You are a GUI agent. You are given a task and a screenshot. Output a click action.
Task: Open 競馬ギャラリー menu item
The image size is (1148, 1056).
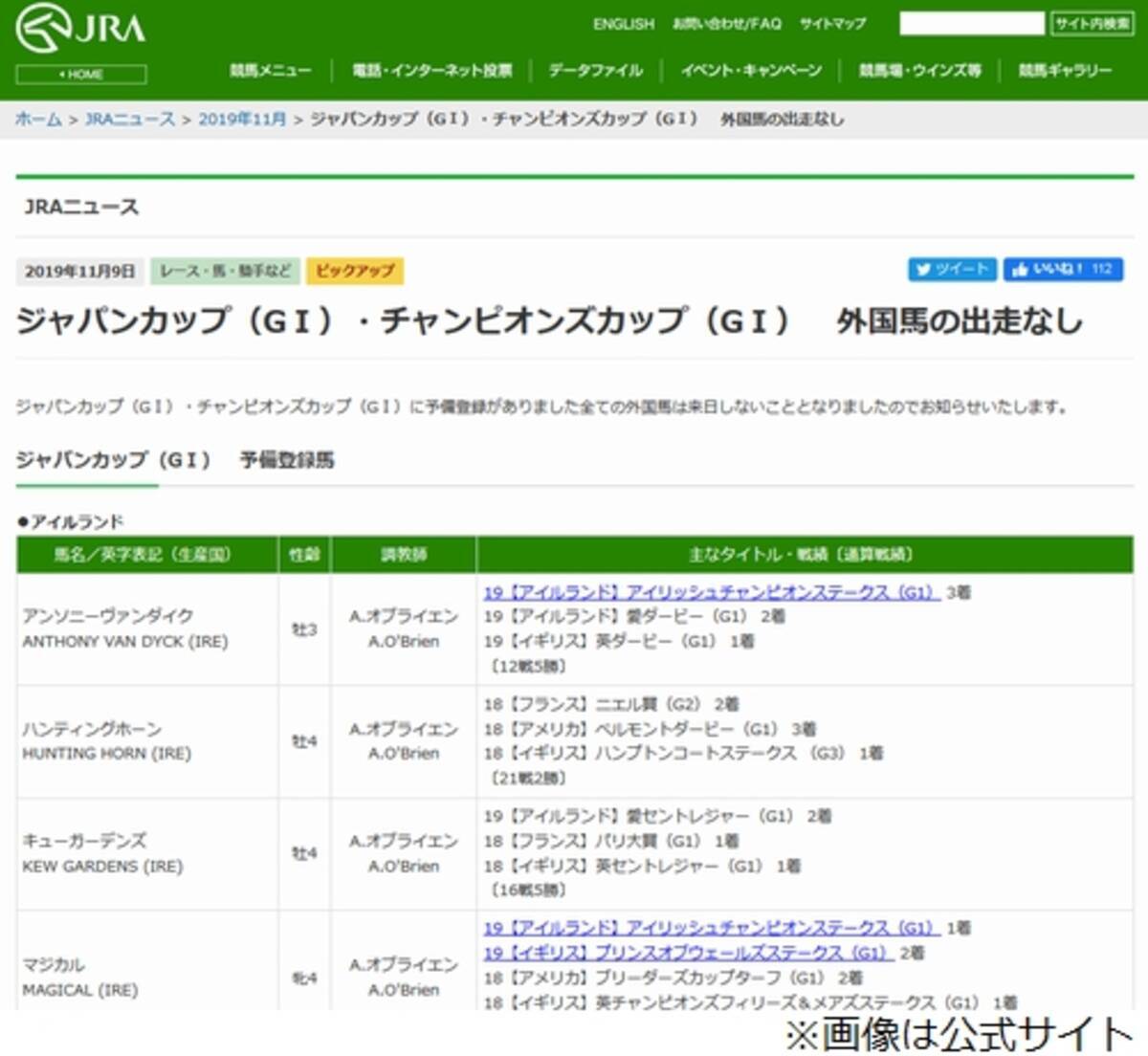1065,71
